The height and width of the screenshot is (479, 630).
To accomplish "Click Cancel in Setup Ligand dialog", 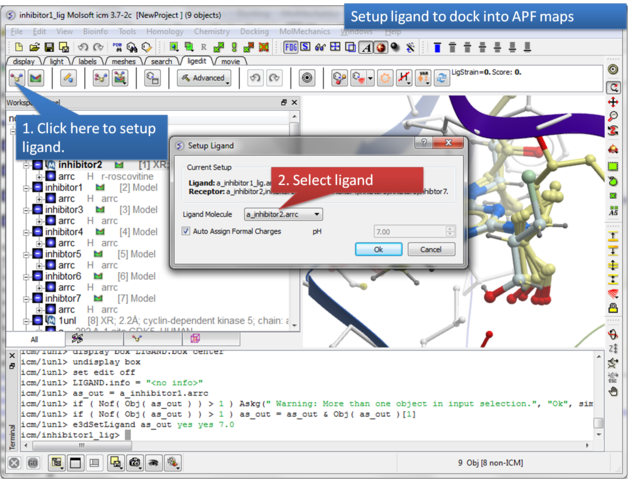I will click(431, 249).
